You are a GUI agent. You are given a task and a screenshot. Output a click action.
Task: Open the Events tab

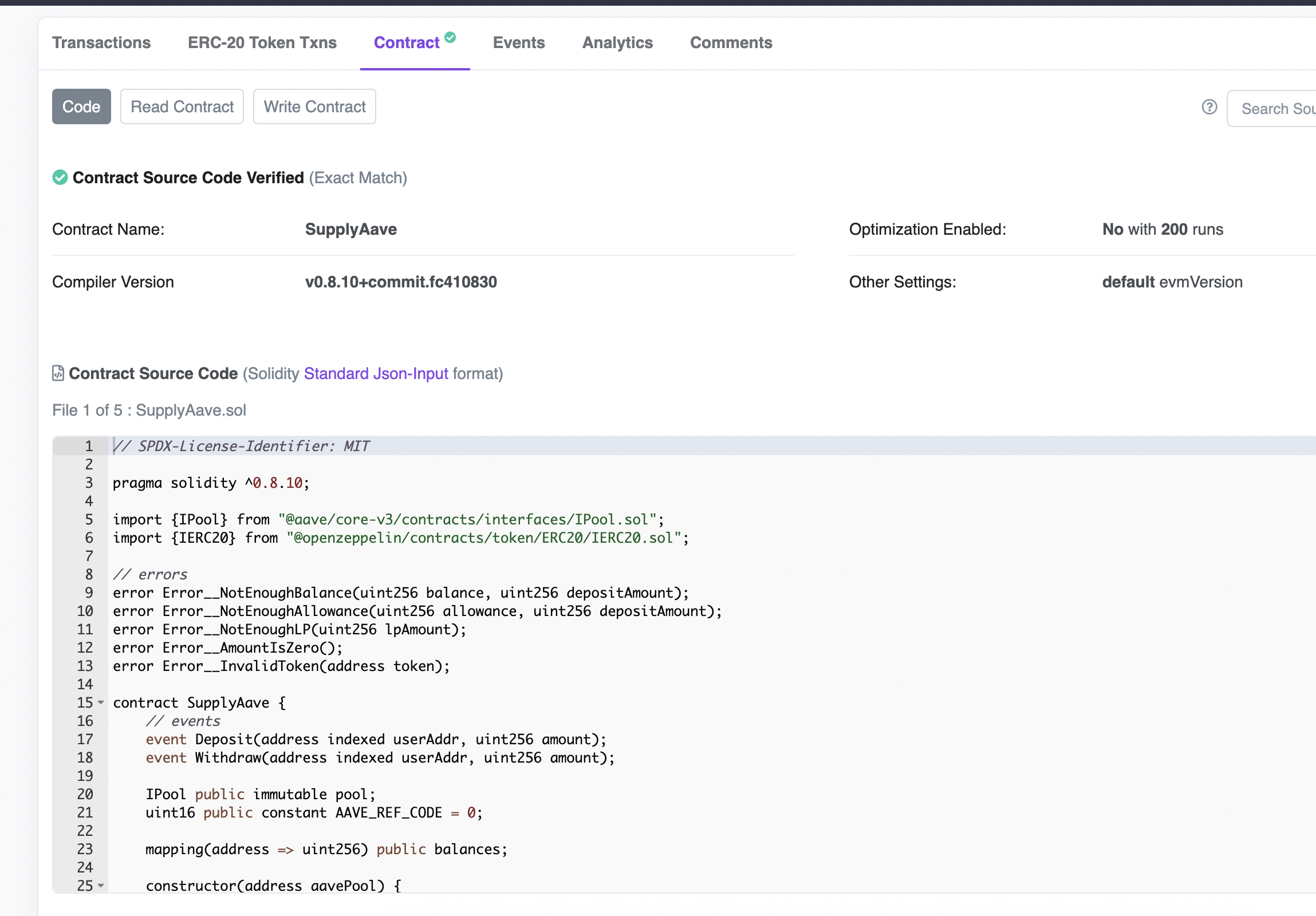(x=518, y=43)
